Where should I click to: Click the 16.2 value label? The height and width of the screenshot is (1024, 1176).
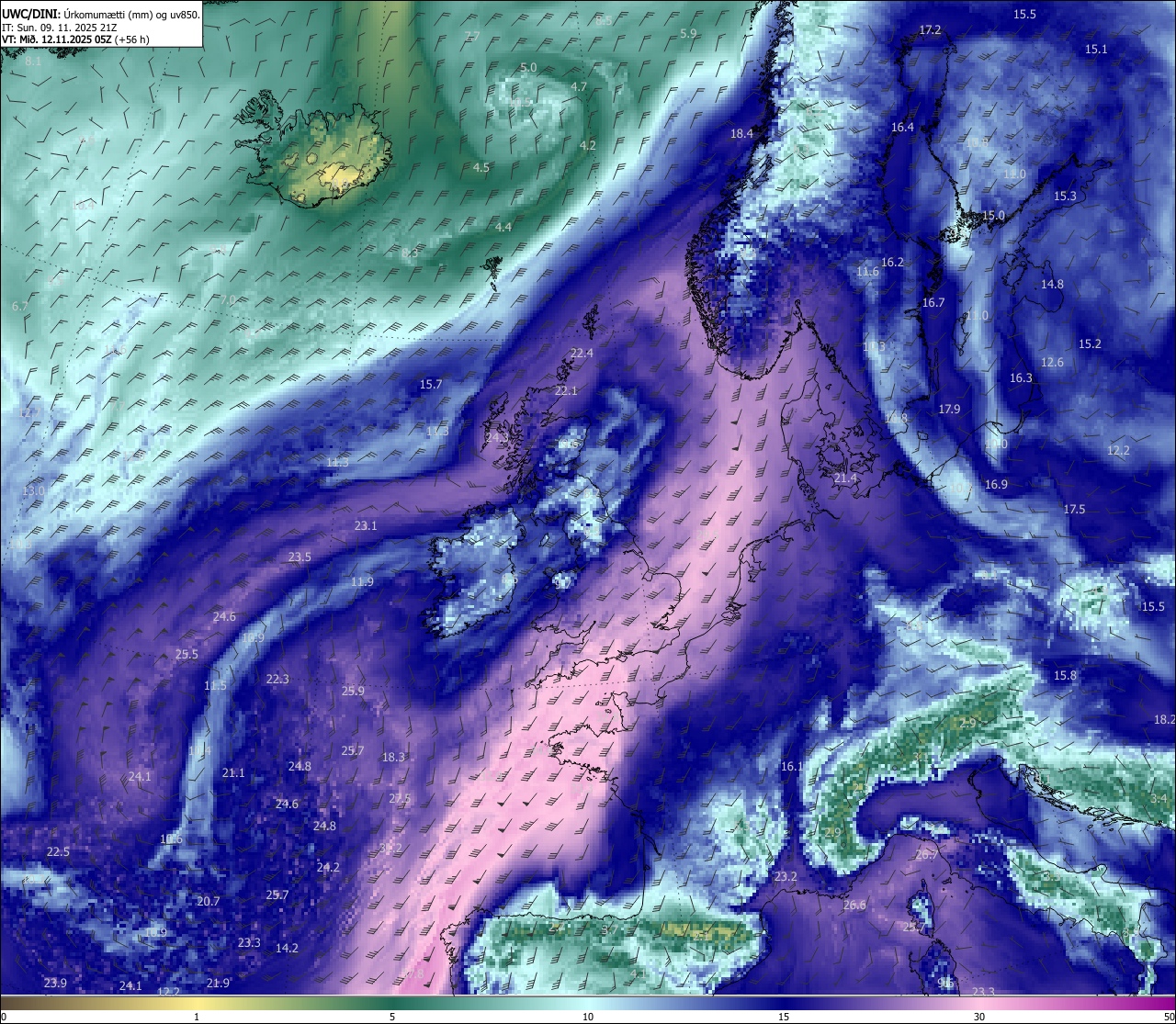[892, 263]
